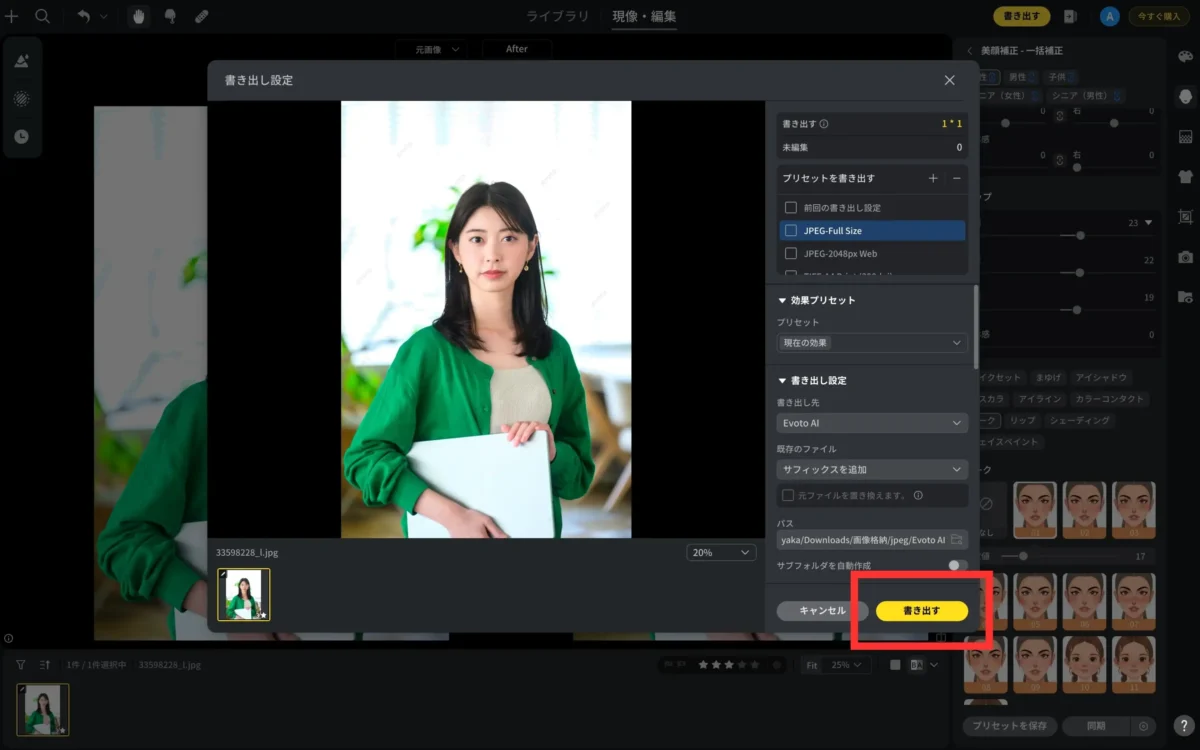Viewport: 1200px width, 750px height.
Task: Click the yellow 書き出す button in dialog
Action: point(922,611)
